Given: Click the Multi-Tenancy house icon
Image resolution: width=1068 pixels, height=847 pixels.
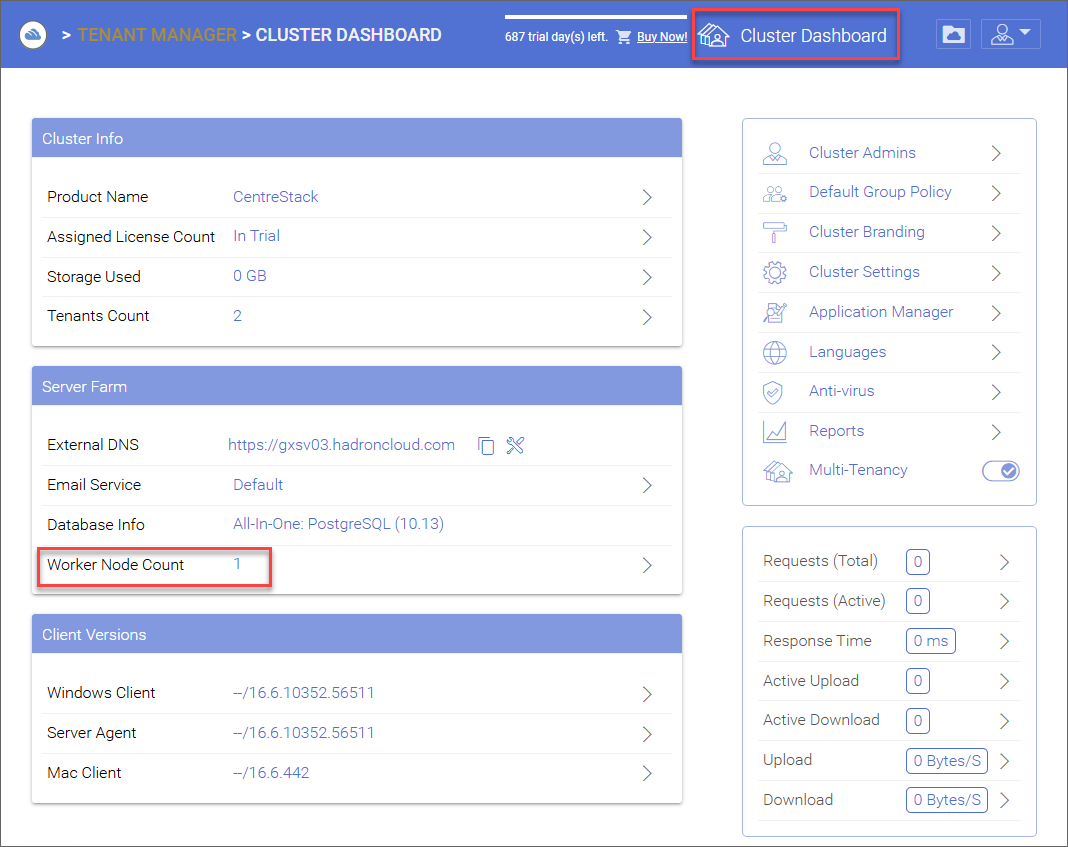Looking at the screenshot, I should tap(777, 471).
